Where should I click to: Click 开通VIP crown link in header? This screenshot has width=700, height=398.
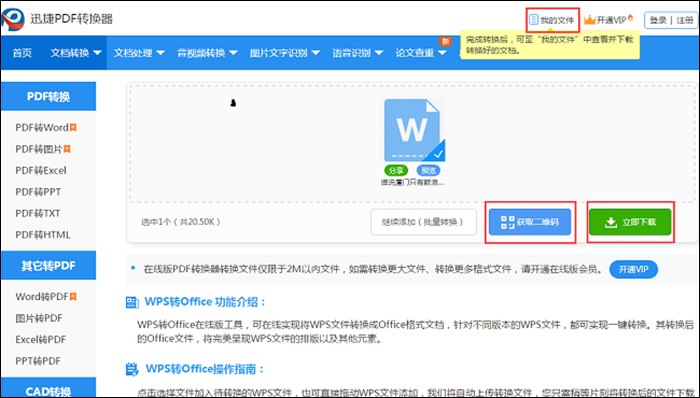click(x=608, y=20)
